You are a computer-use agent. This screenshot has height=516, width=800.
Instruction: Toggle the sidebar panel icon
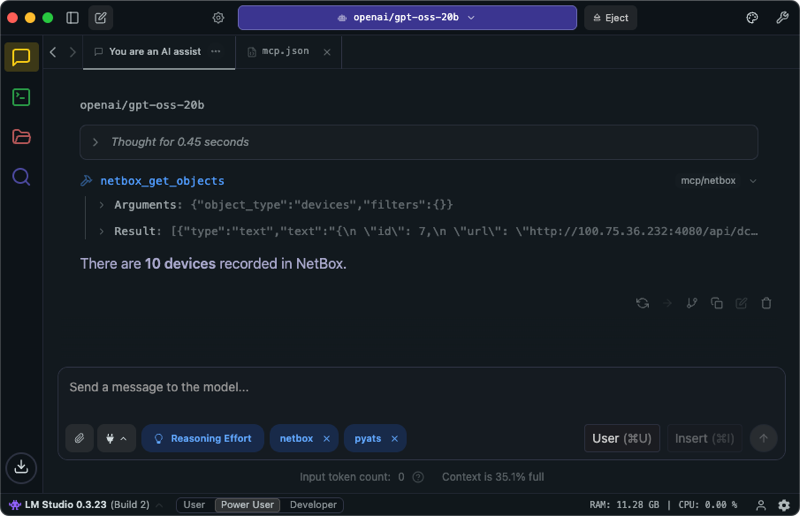(x=72, y=18)
